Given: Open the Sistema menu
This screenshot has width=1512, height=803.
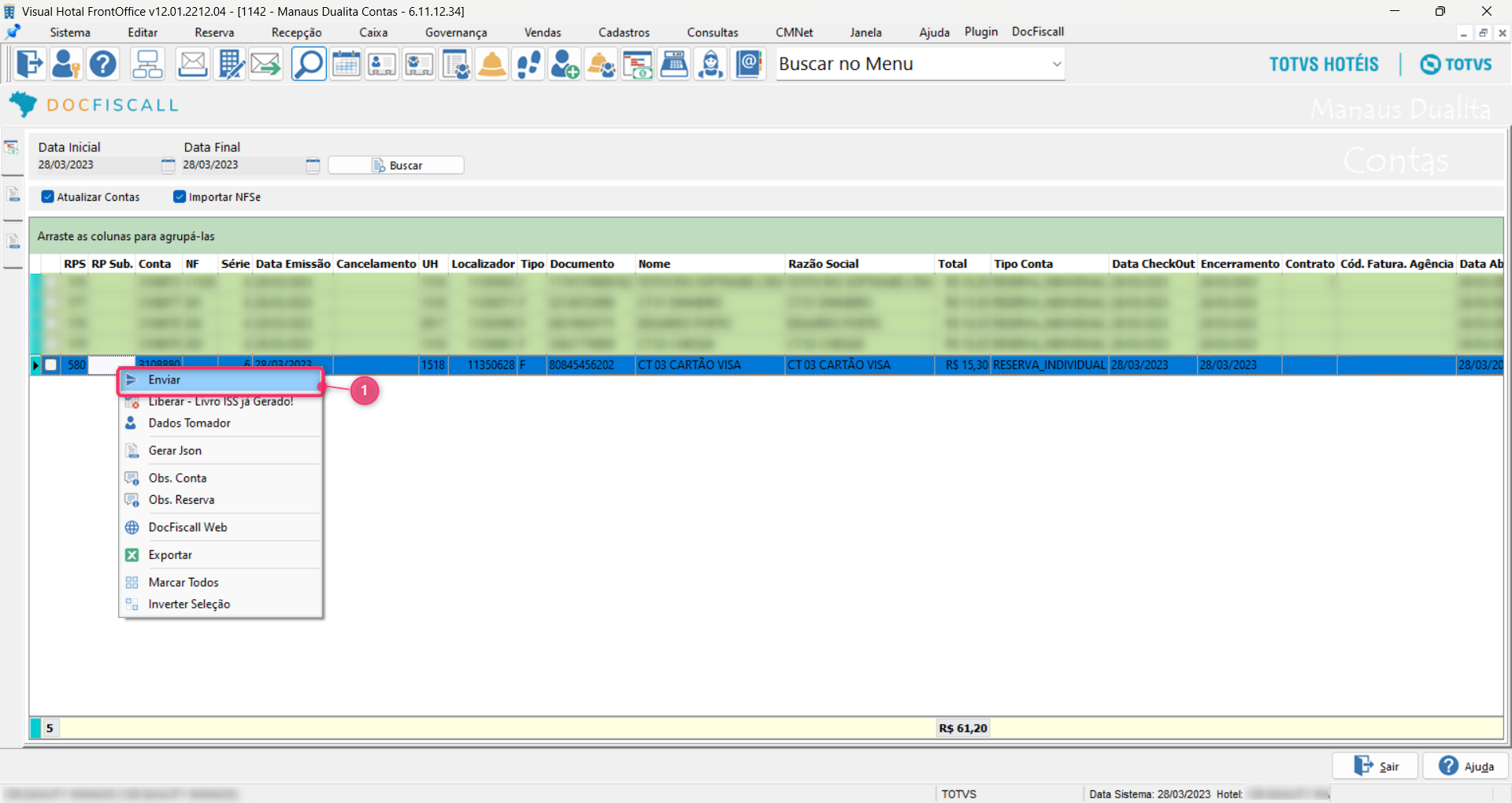Looking at the screenshot, I should pyautogui.click(x=70, y=32).
